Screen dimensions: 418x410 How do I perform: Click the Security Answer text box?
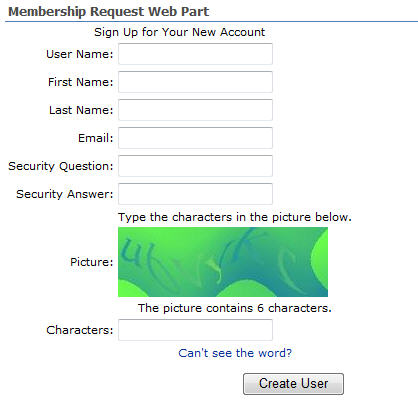coord(195,194)
